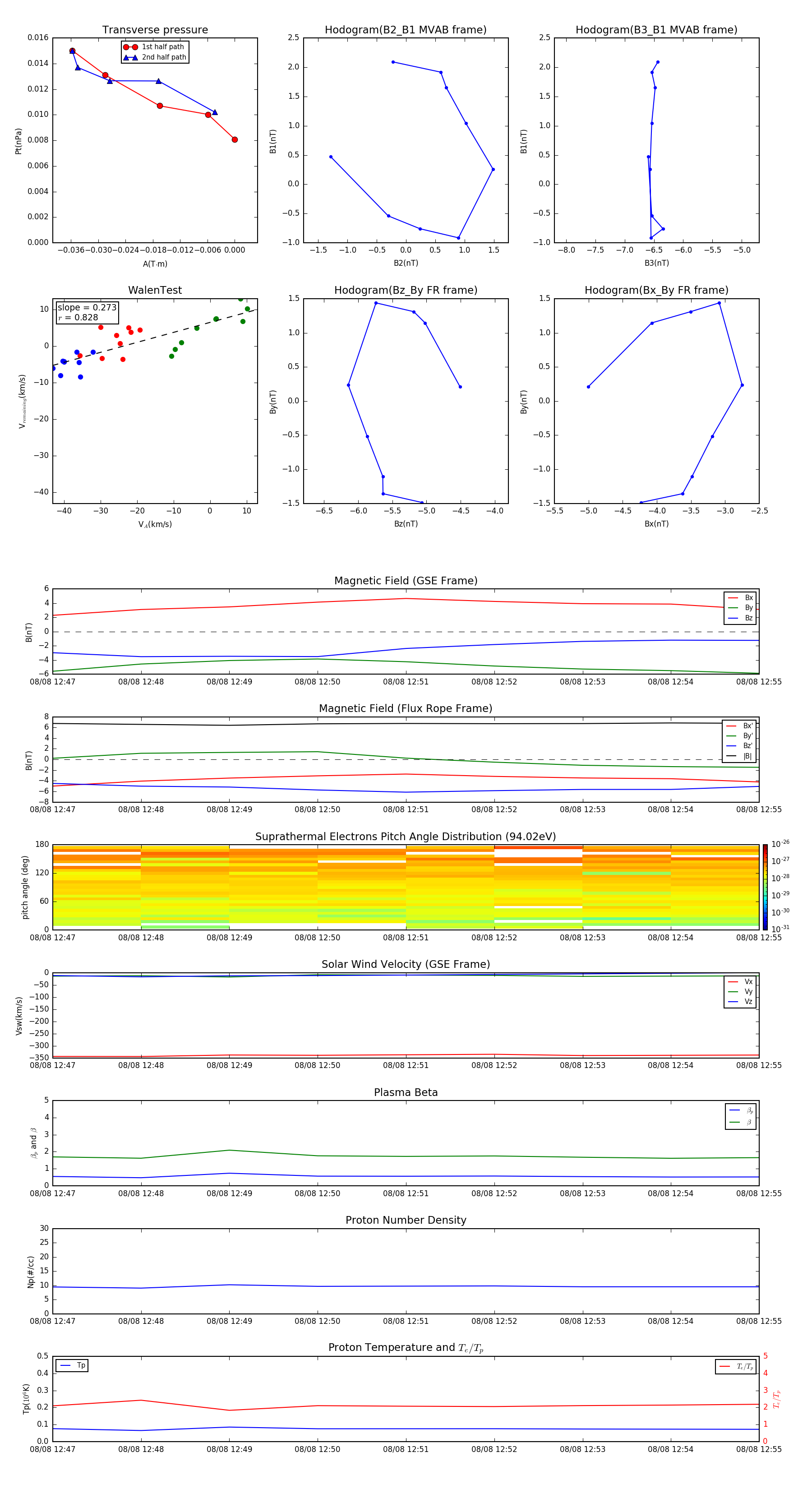Image resolution: width=812 pixels, height=1489 pixels.
Task: Click the pitch angle color bar scale
Action: point(765,887)
